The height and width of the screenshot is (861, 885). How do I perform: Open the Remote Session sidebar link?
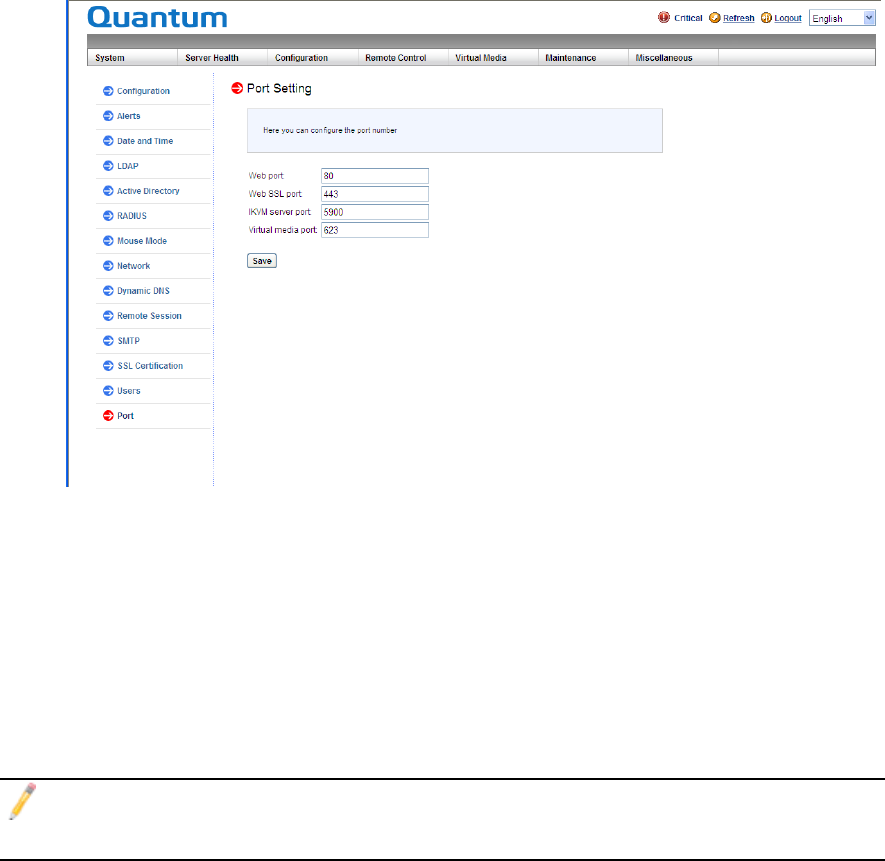[150, 316]
